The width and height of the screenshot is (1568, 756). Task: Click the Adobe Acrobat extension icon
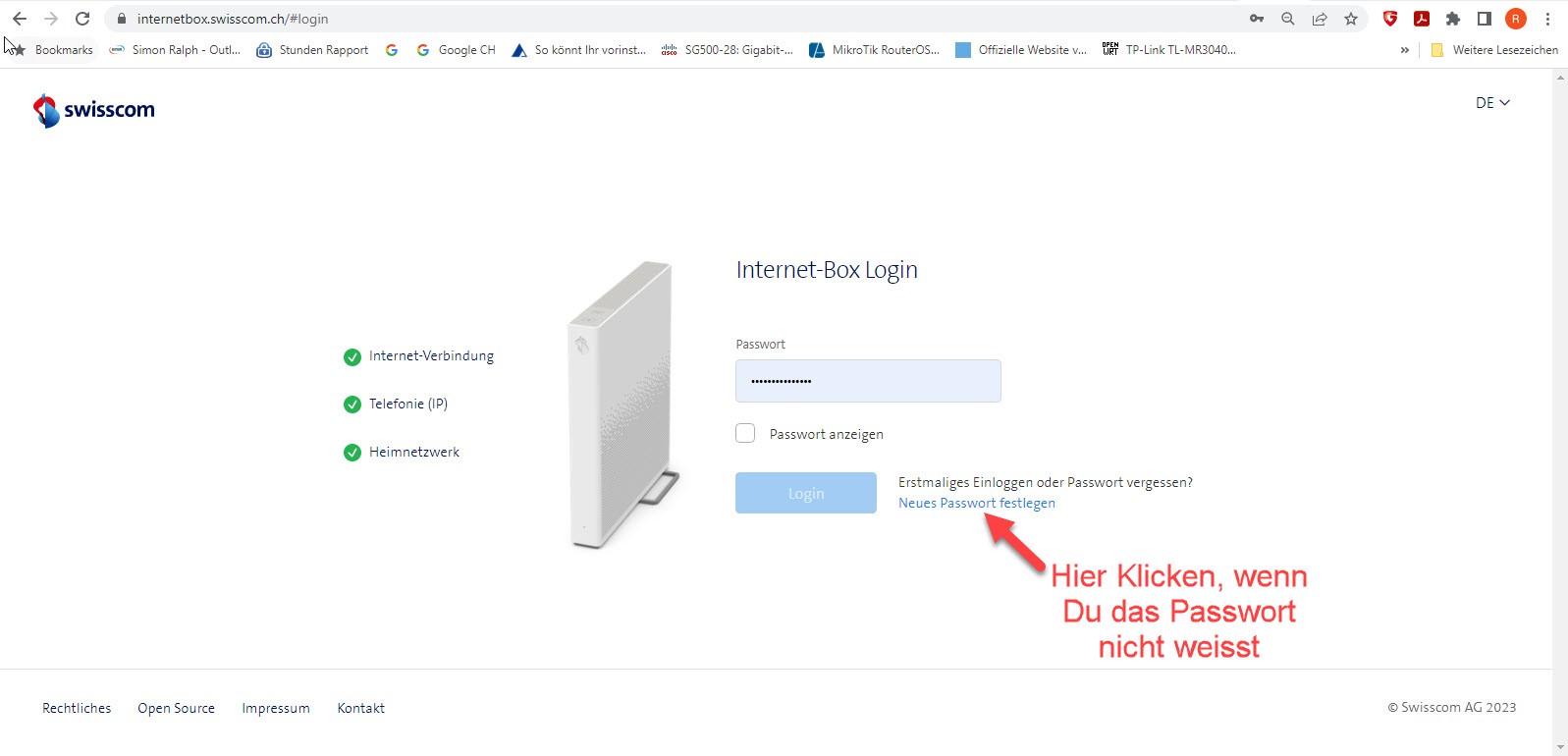tap(1422, 19)
